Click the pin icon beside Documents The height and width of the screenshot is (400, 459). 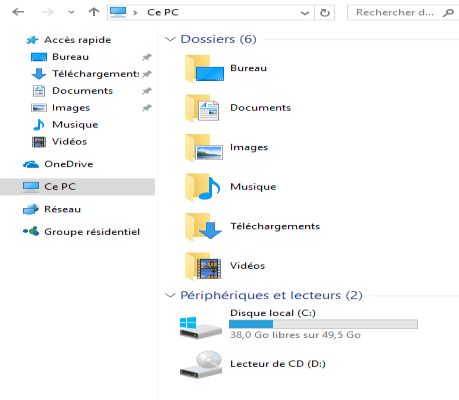click(x=147, y=91)
